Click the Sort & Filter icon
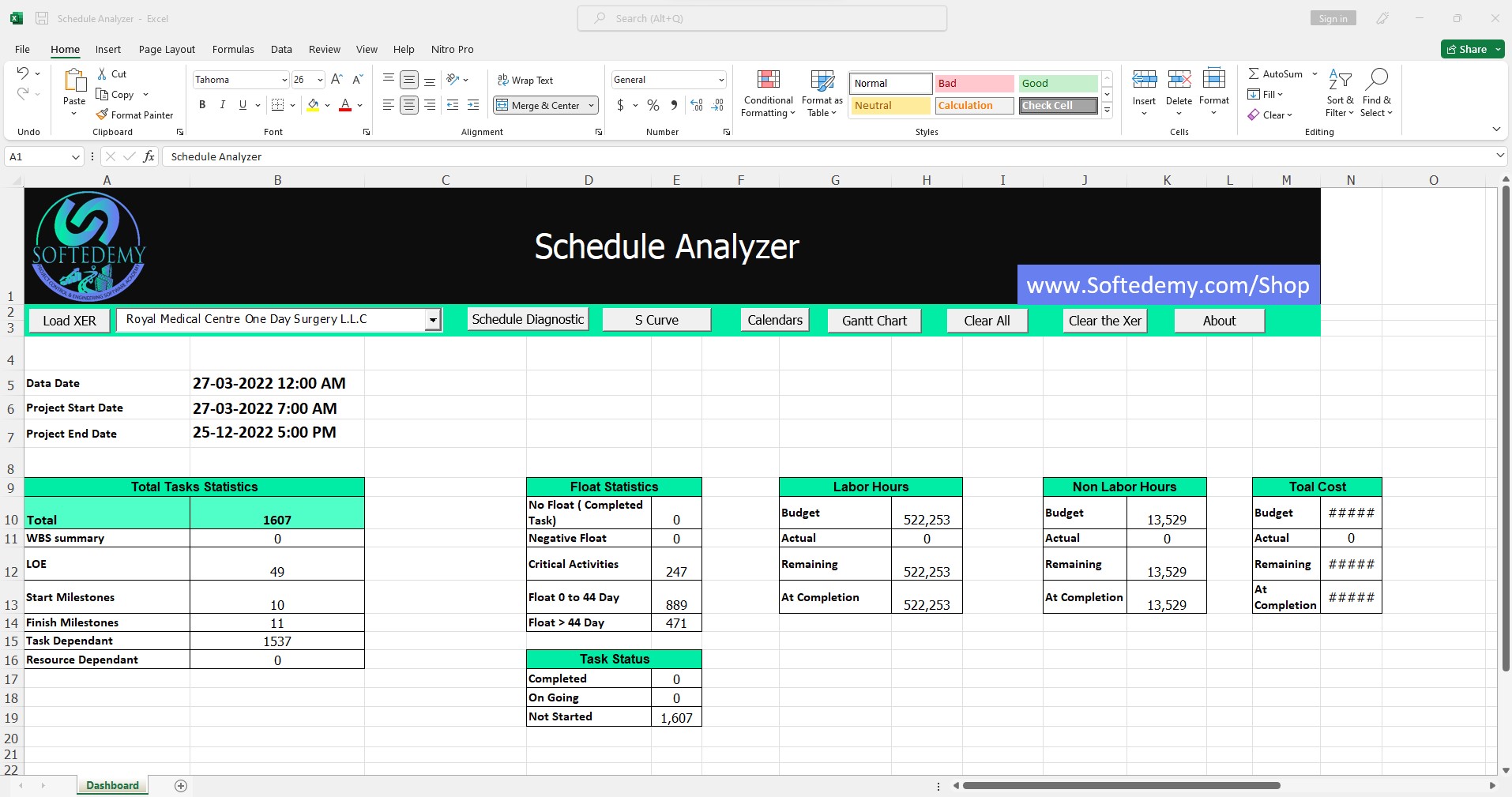This screenshot has width=1512, height=797. (1340, 80)
